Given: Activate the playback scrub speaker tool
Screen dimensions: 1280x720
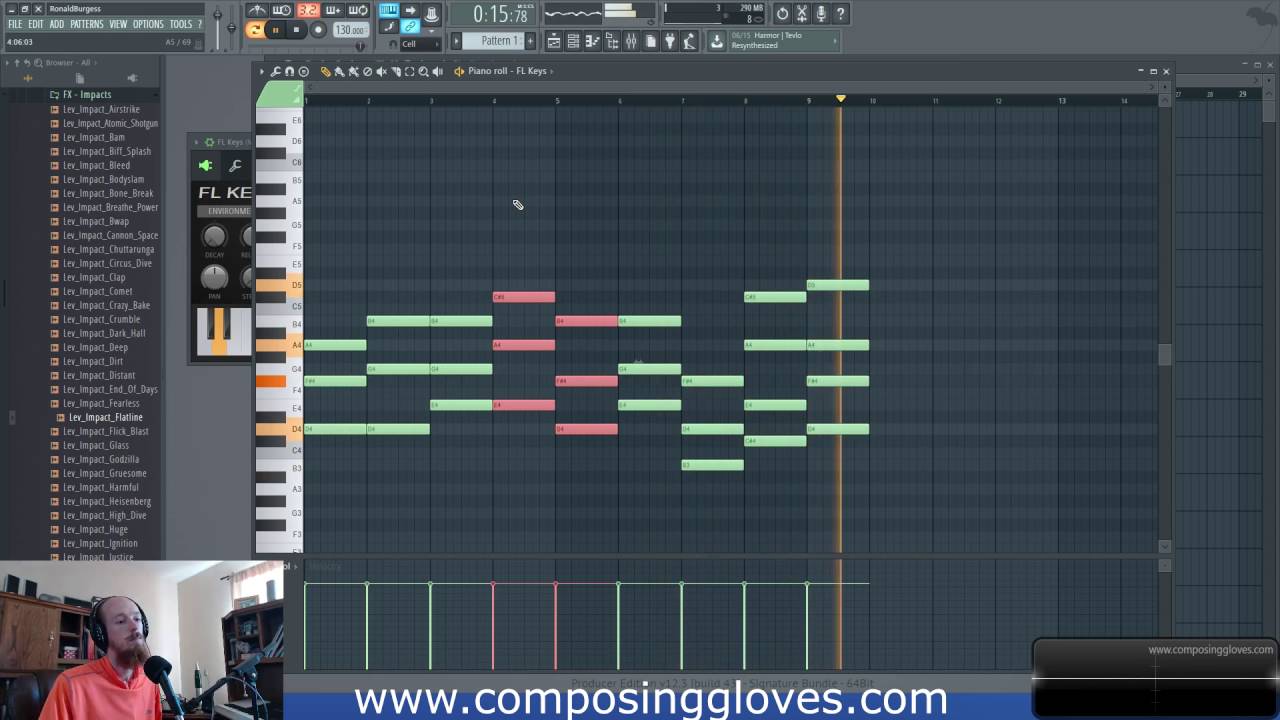Looking at the screenshot, I should 437,71.
